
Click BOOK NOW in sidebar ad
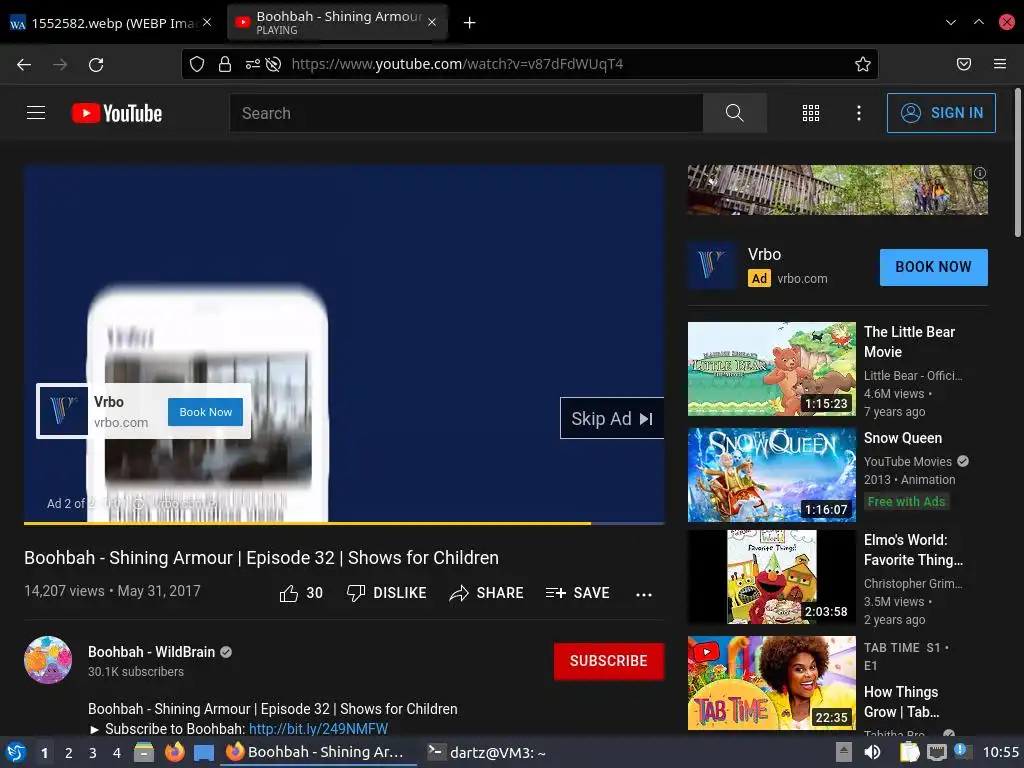[x=933, y=267]
